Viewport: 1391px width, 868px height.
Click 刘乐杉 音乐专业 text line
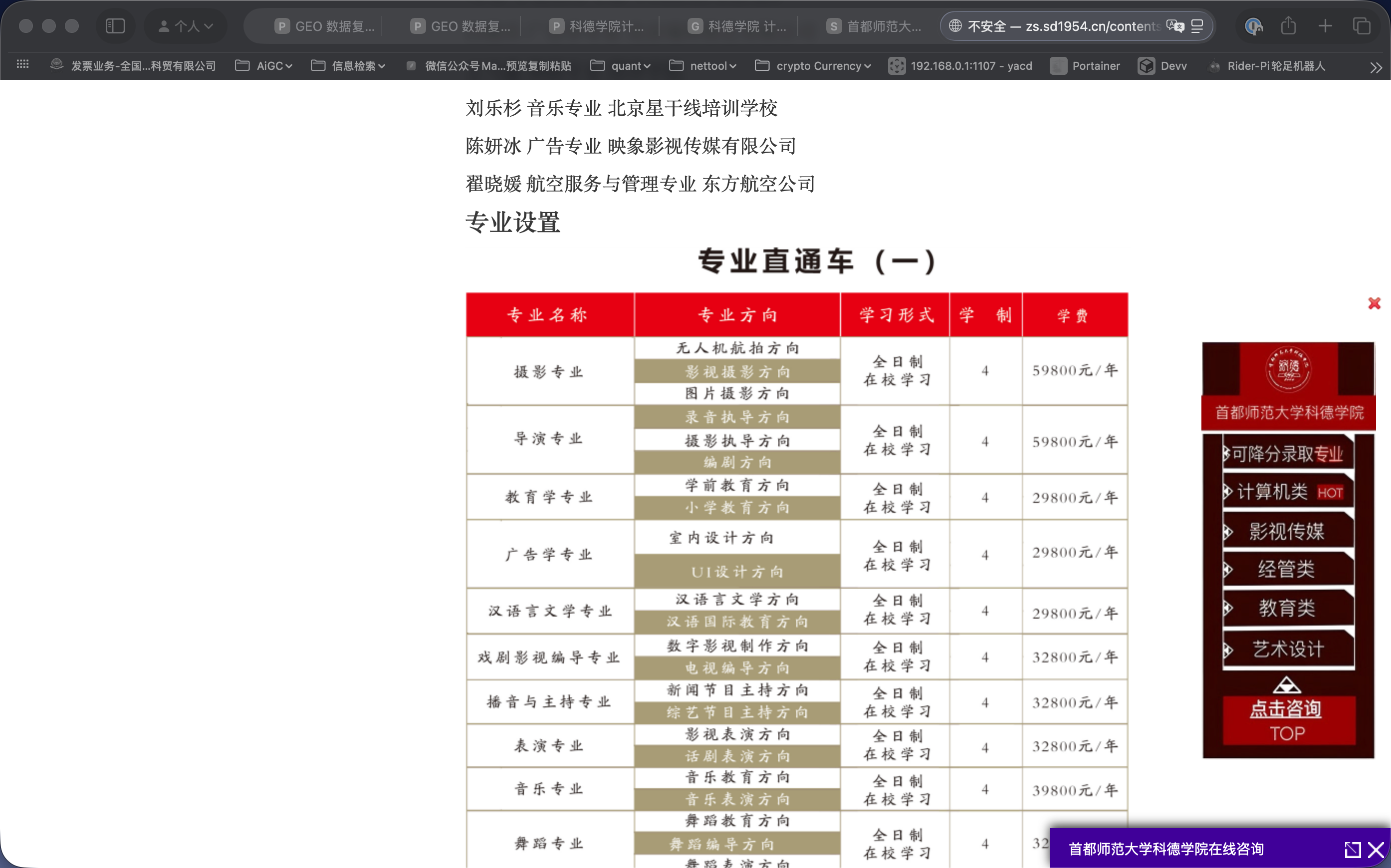[x=622, y=108]
